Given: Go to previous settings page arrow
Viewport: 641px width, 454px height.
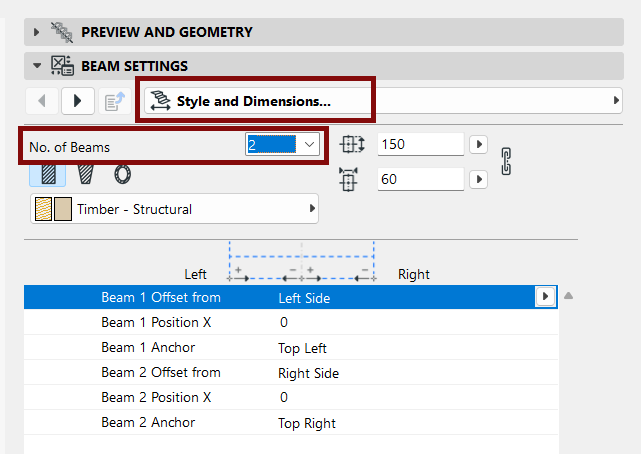Looking at the screenshot, I should [x=42, y=101].
